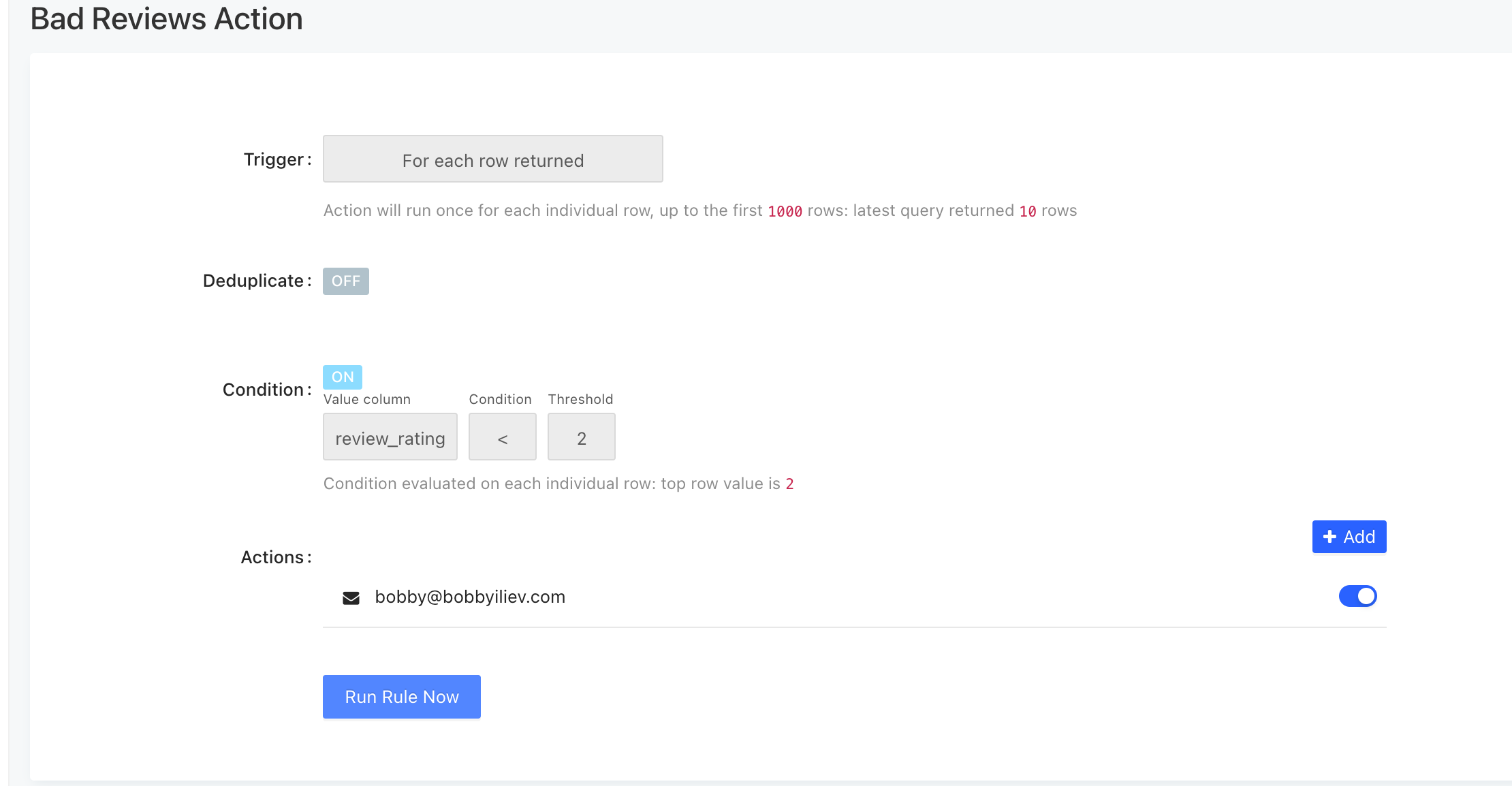Click the envelope icon beside the email address
Image resolution: width=1512 pixels, height=786 pixels.
351,598
